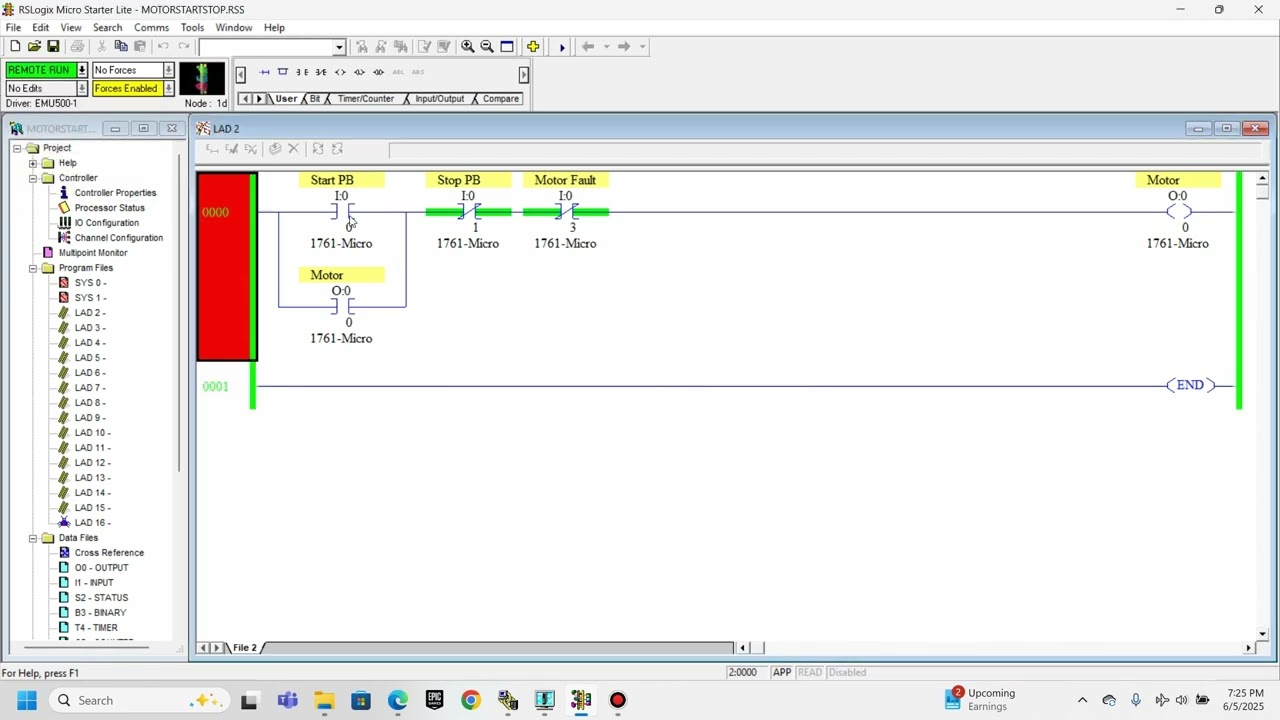This screenshot has width=1280, height=720.
Task: Open the No Edits dropdown
Action: tap(82, 88)
